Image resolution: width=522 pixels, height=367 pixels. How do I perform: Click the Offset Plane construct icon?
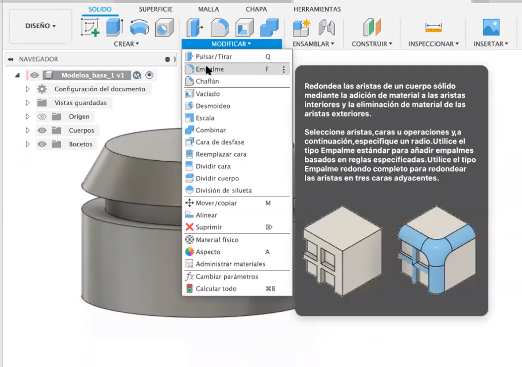[372, 27]
